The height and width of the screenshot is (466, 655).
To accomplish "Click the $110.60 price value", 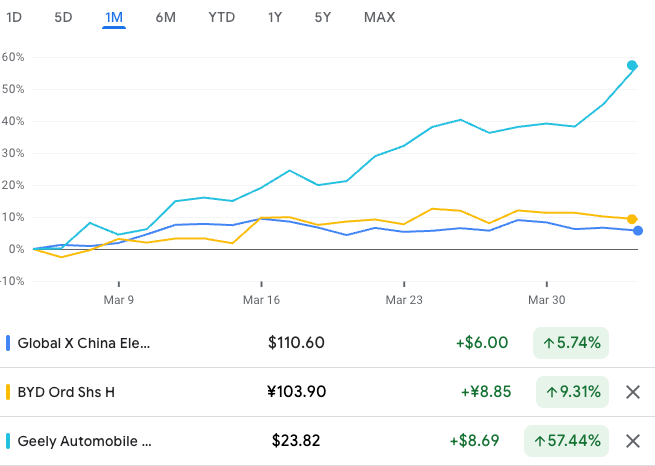I will click(296, 343).
